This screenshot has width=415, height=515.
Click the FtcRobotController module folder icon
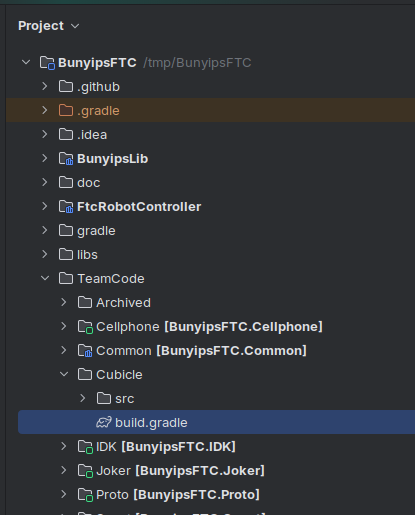tap(66, 207)
